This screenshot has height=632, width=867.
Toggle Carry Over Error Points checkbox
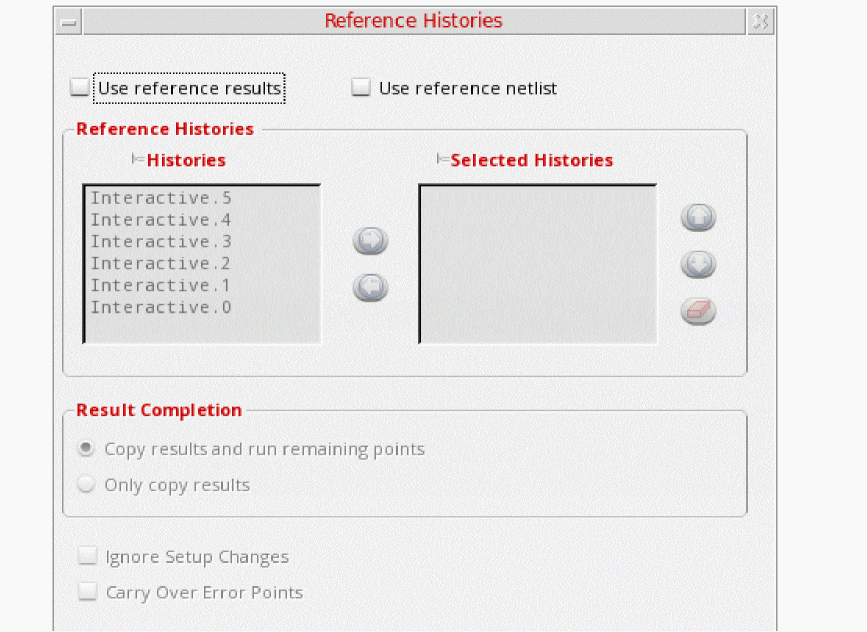[87, 592]
